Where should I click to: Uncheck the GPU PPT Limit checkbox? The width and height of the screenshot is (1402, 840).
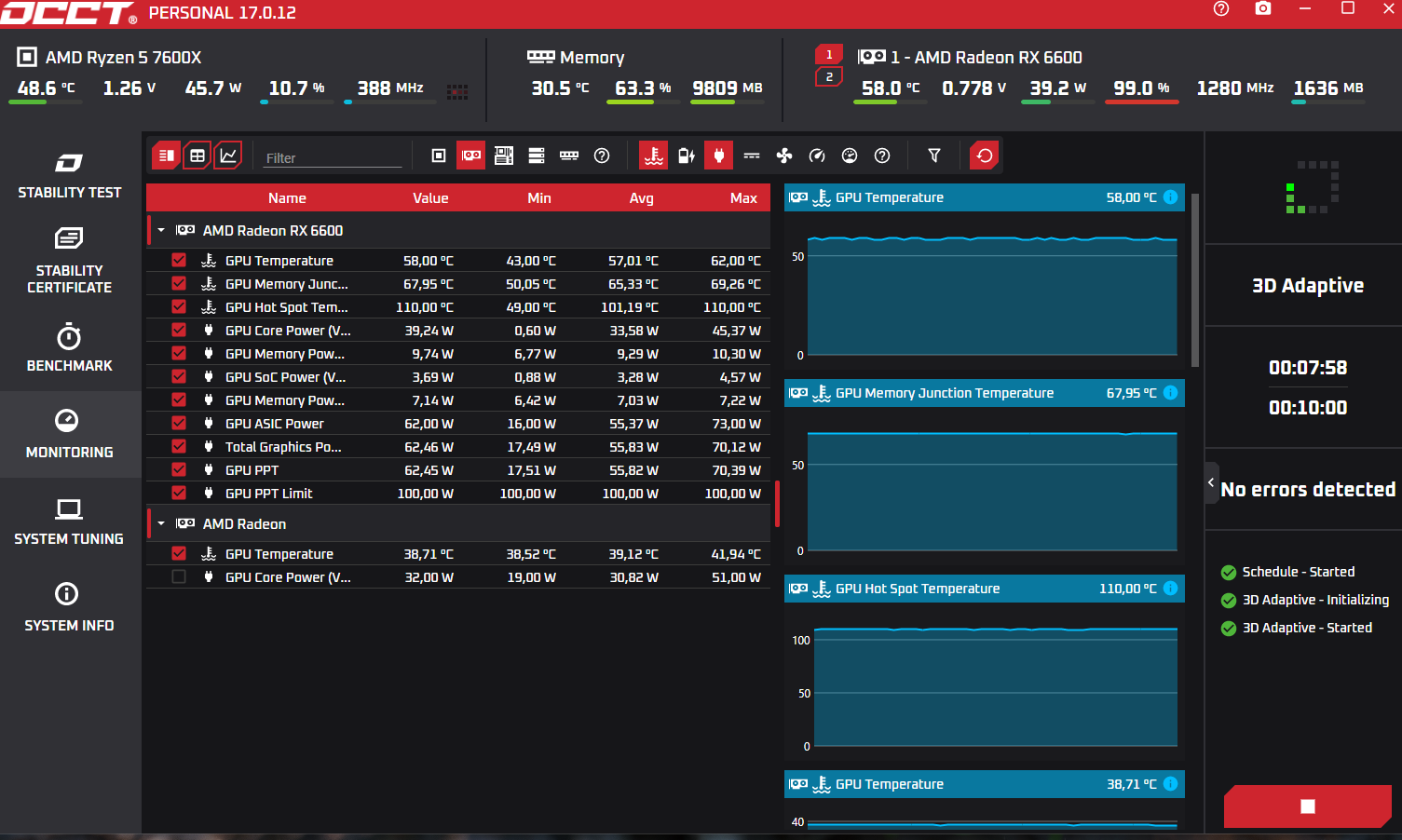tap(179, 494)
